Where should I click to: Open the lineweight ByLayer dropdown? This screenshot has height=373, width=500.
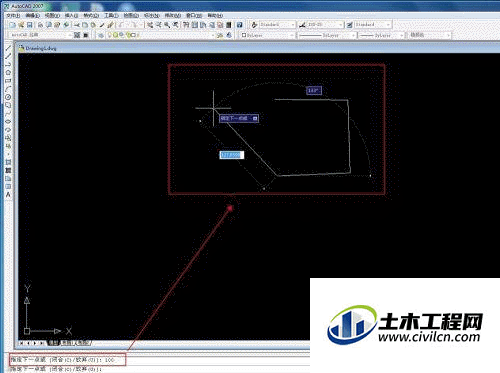tap(381, 35)
